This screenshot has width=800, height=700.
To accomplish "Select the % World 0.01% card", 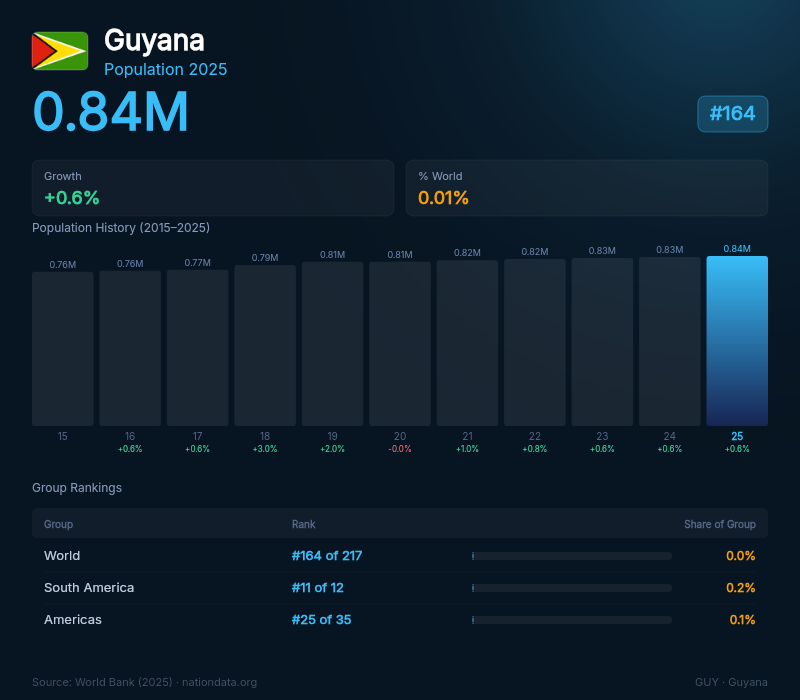I will point(587,188).
